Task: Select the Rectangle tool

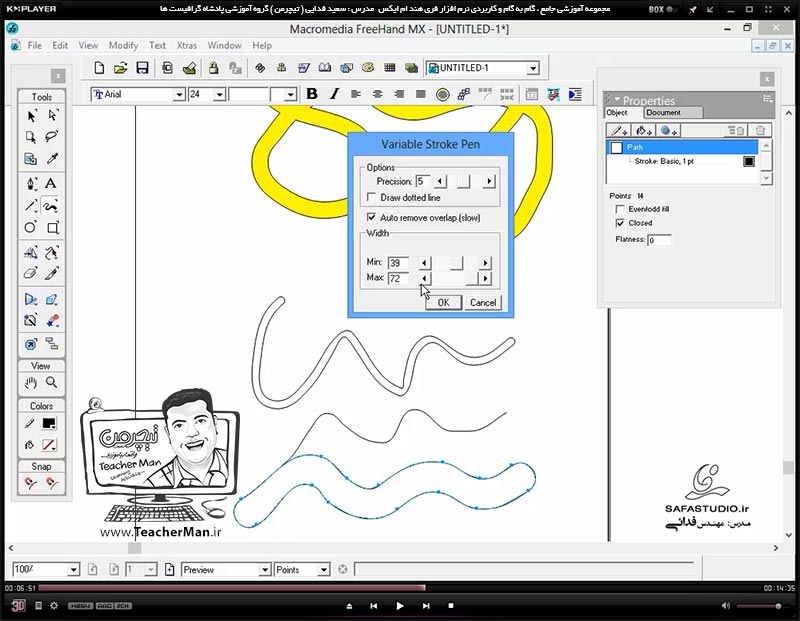Action: (53, 228)
